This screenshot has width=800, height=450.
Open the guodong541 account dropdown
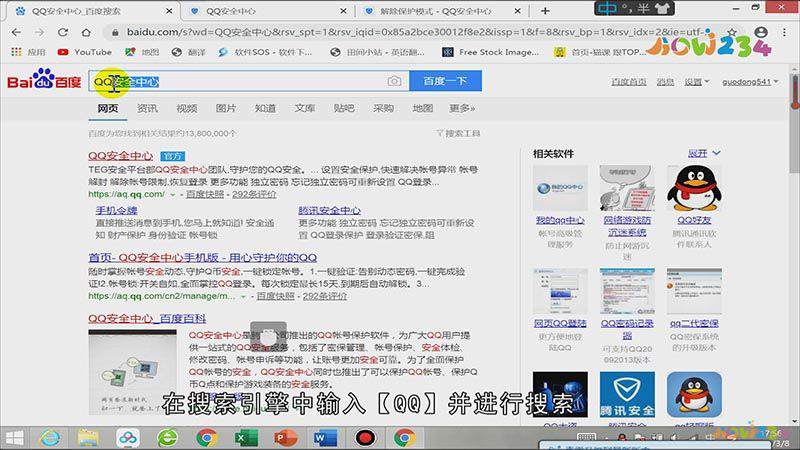750,82
